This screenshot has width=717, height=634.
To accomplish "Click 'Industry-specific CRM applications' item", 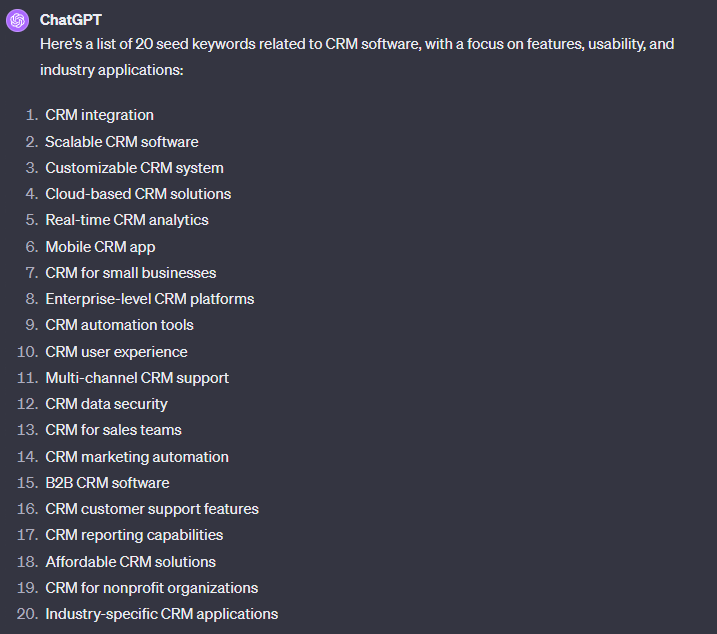I will coord(161,614).
